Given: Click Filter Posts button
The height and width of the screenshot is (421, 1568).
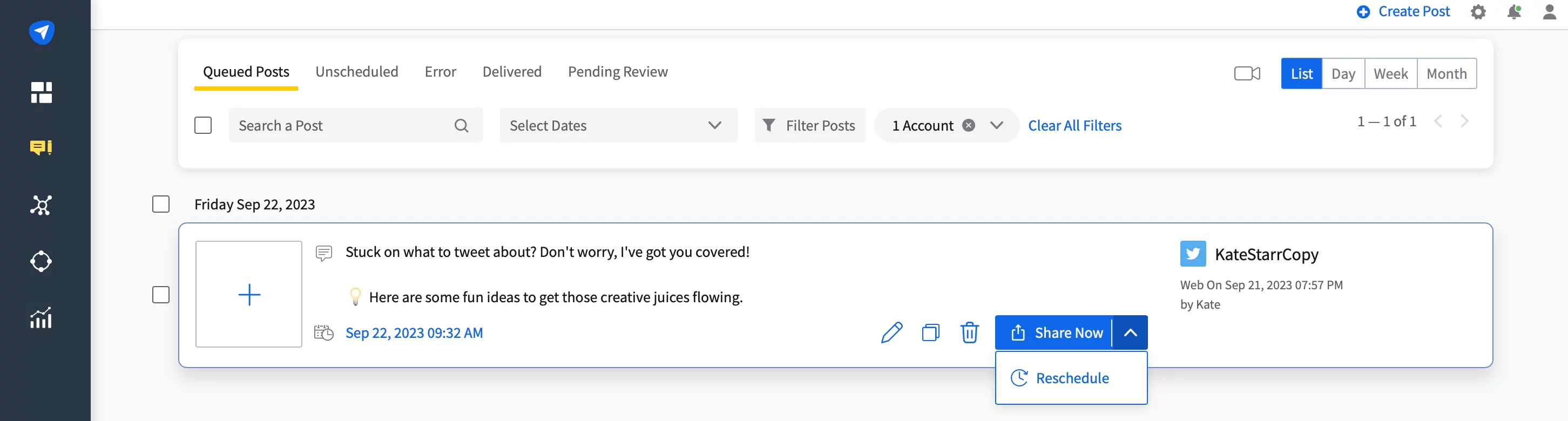Looking at the screenshot, I should [x=809, y=125].
